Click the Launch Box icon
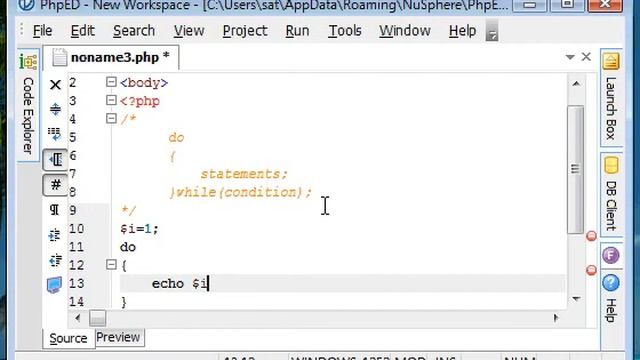This screenshot has height=360, width=640. coord(611,61)
